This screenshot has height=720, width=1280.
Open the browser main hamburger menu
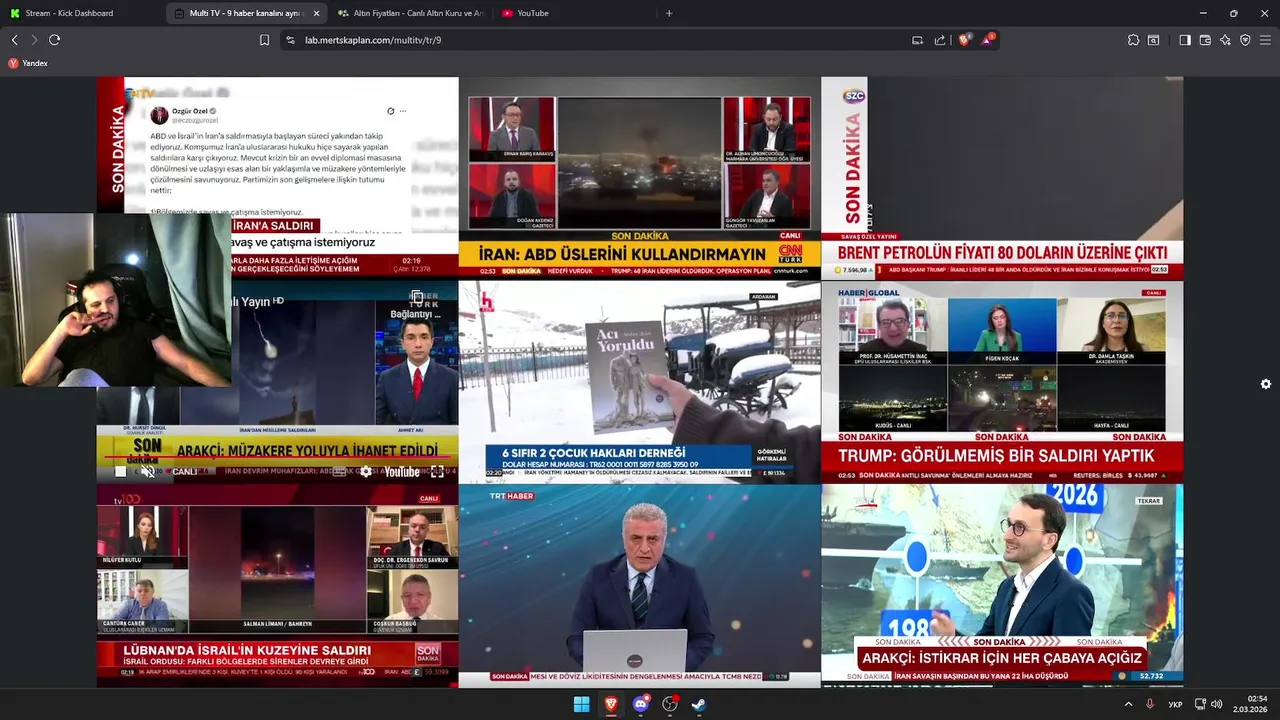[x=1265, y=40]
